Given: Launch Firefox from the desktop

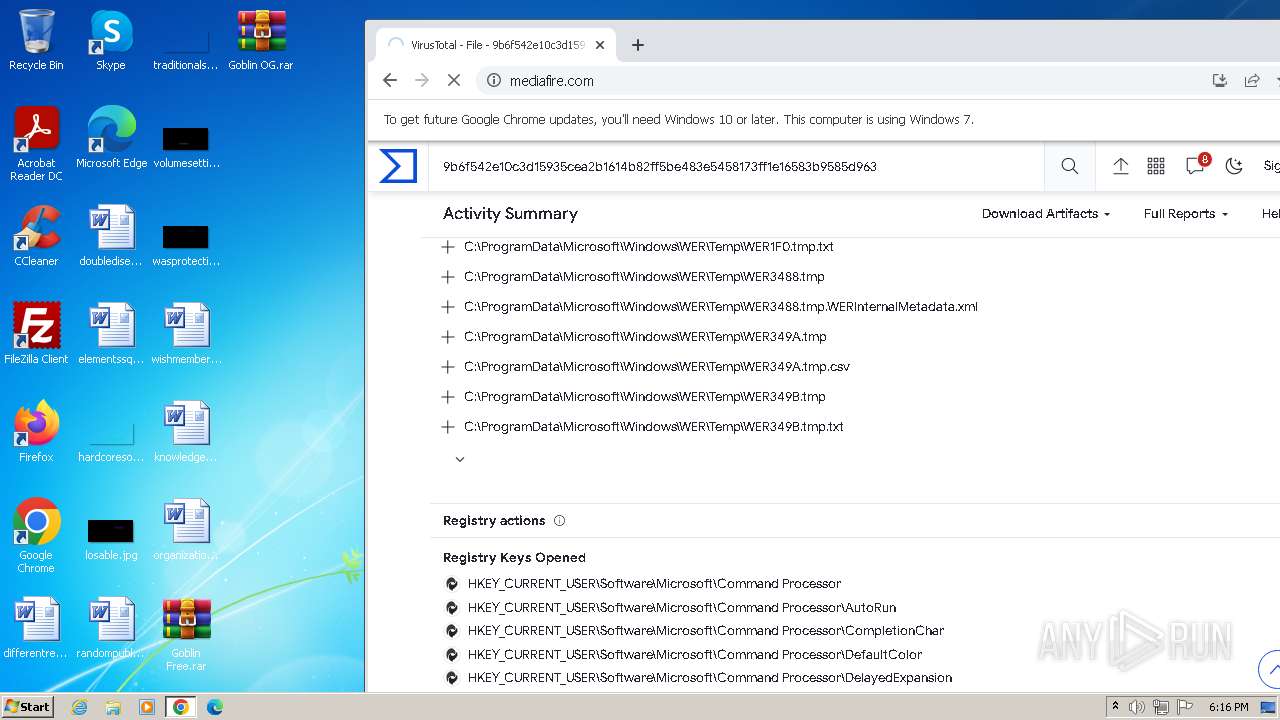Looking at the screenshot, I should (x=36, y=432).
